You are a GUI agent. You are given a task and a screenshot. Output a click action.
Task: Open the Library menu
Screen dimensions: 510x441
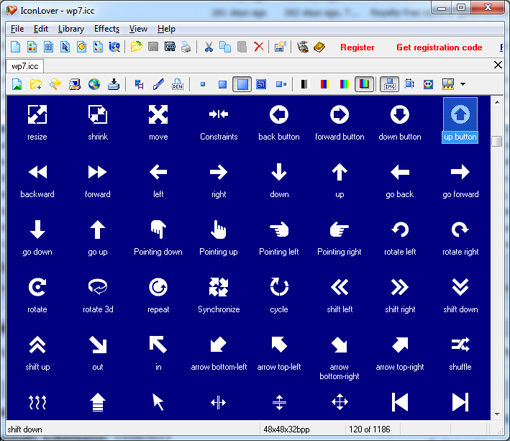click(x=71, y=29)
